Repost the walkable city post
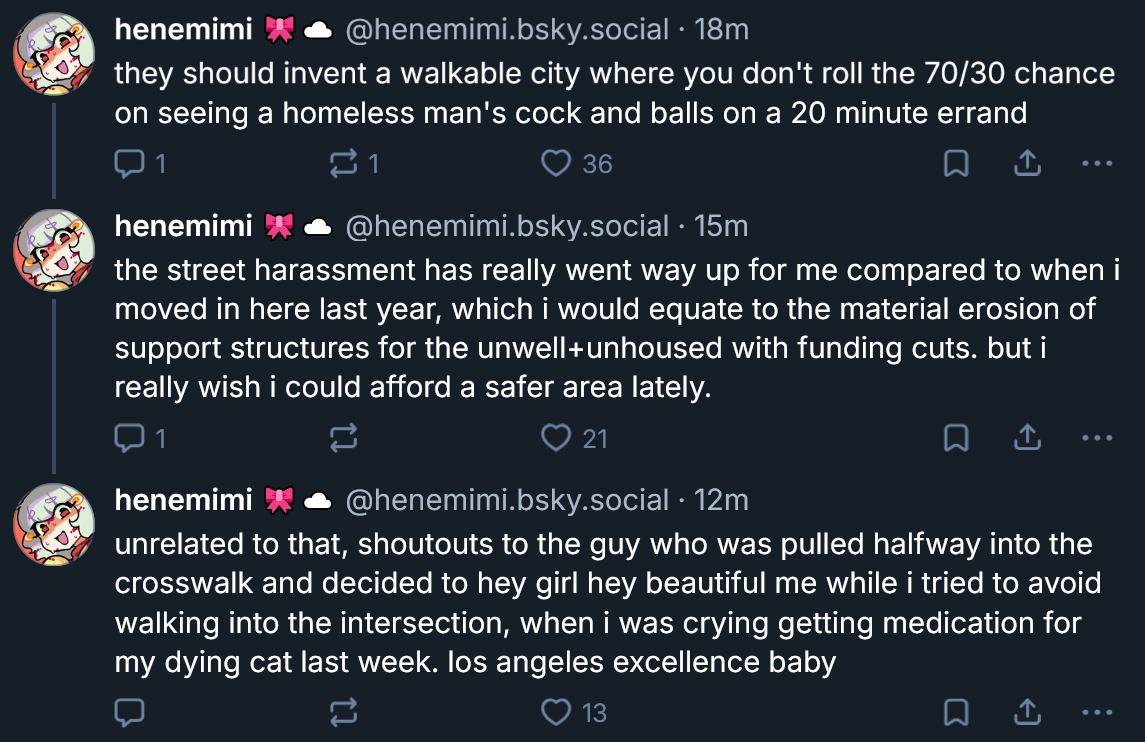Screen dimensions: 1145x742 [344, 163]
